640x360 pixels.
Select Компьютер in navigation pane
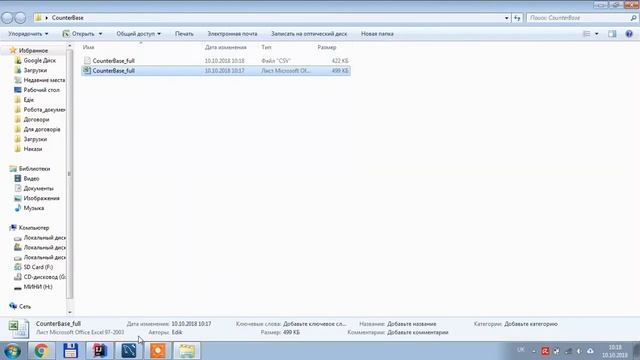33,228
